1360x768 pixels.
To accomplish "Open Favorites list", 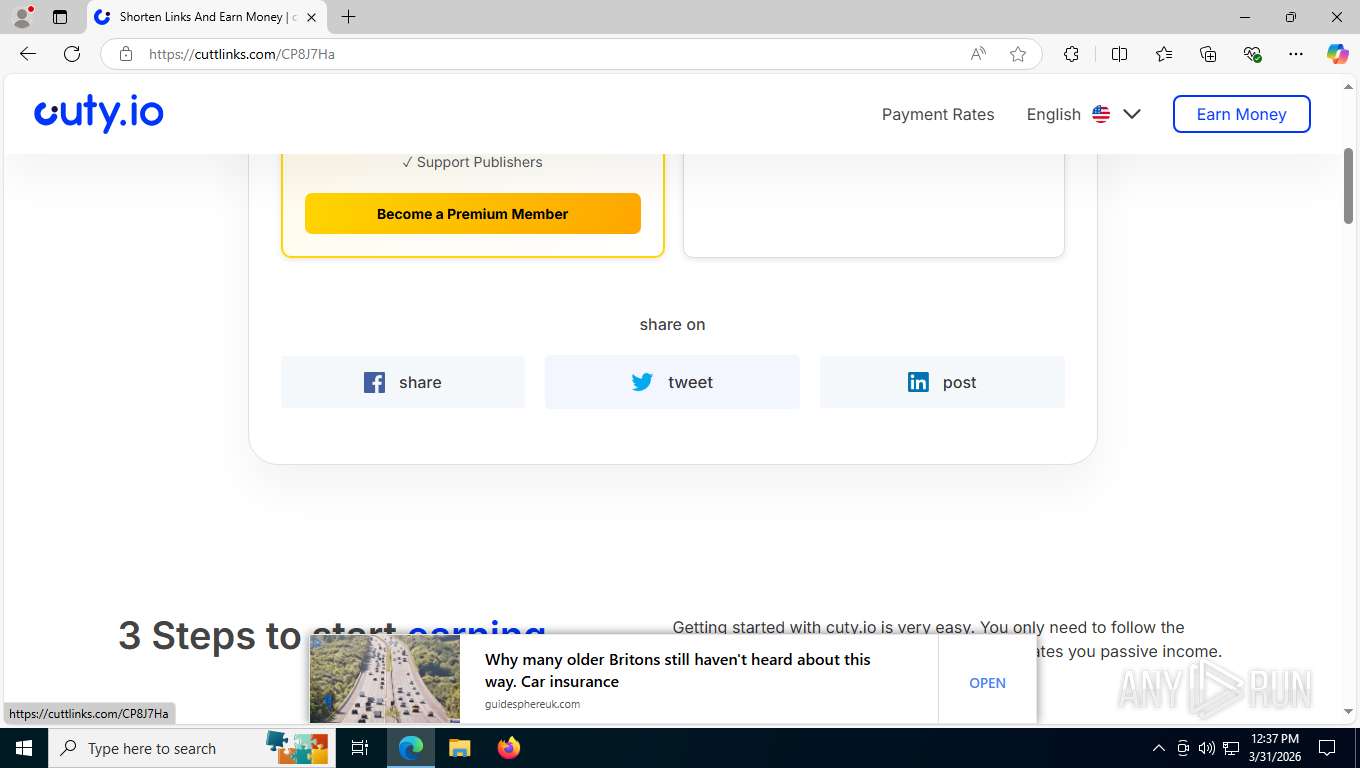I will click(x=1164, y=54).
